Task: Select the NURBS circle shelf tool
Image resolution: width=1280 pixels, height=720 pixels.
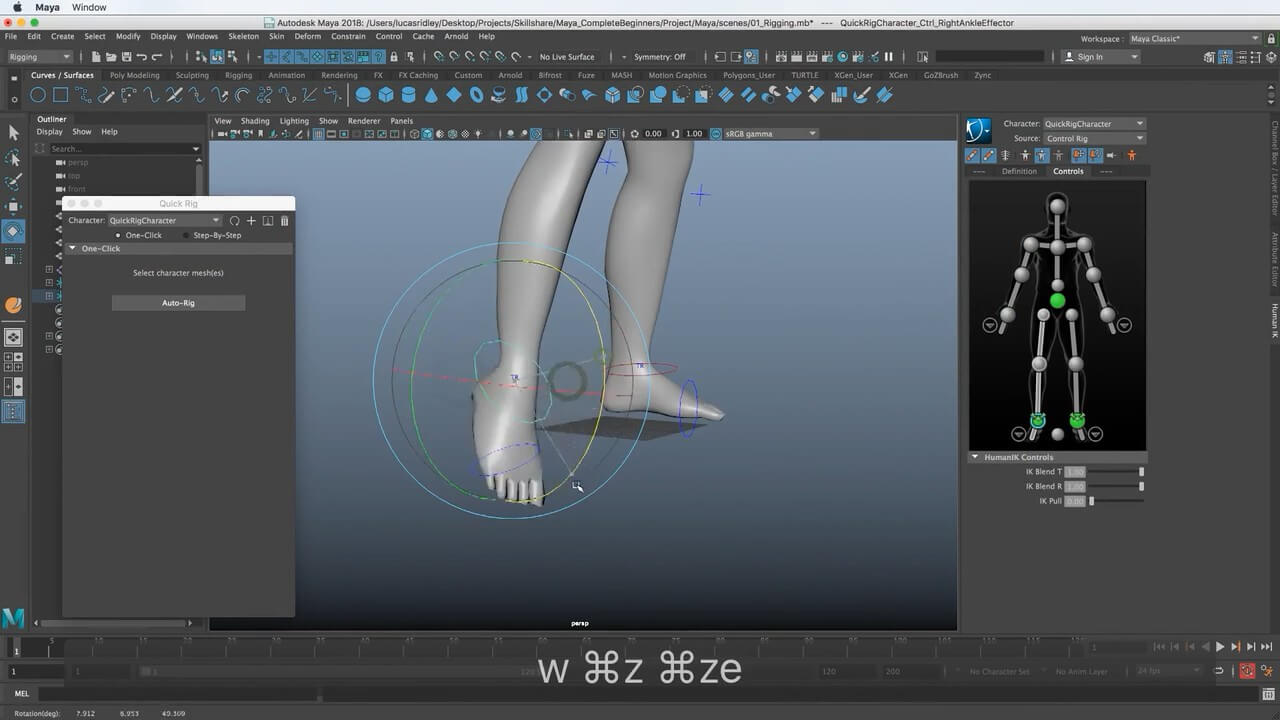Action: [38, 95]
